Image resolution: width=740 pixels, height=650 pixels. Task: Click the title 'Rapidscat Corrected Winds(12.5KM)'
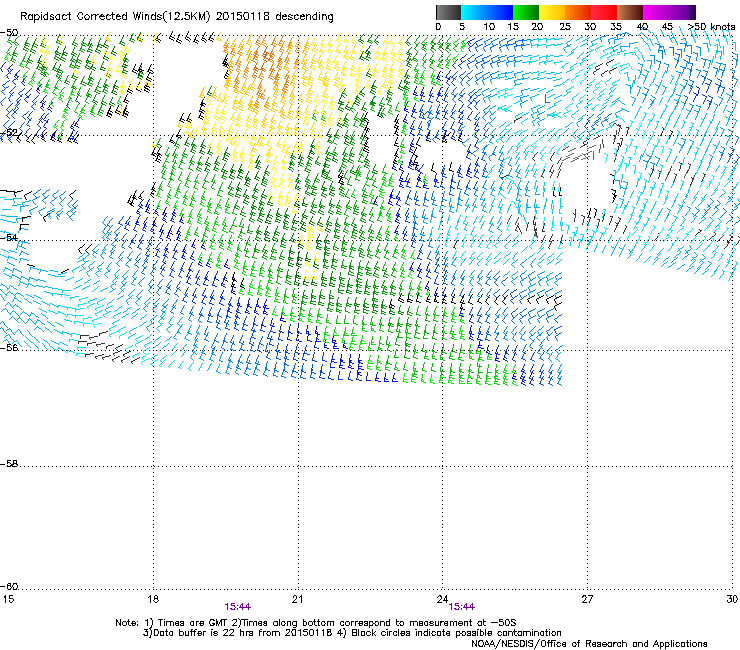pyautogui.click(x=115, y=17)
